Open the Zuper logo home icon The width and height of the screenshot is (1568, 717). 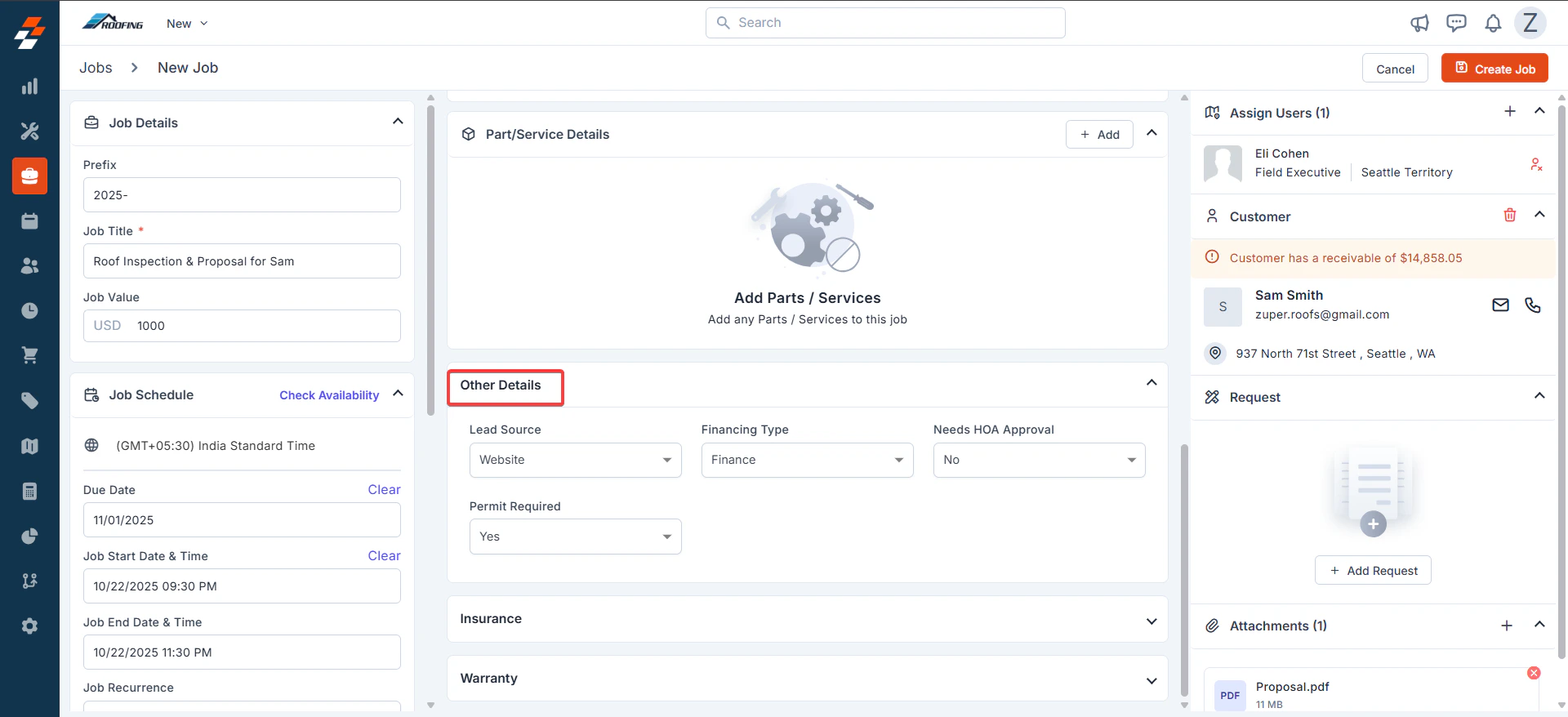pyautogui.click(x=29, y=33)
